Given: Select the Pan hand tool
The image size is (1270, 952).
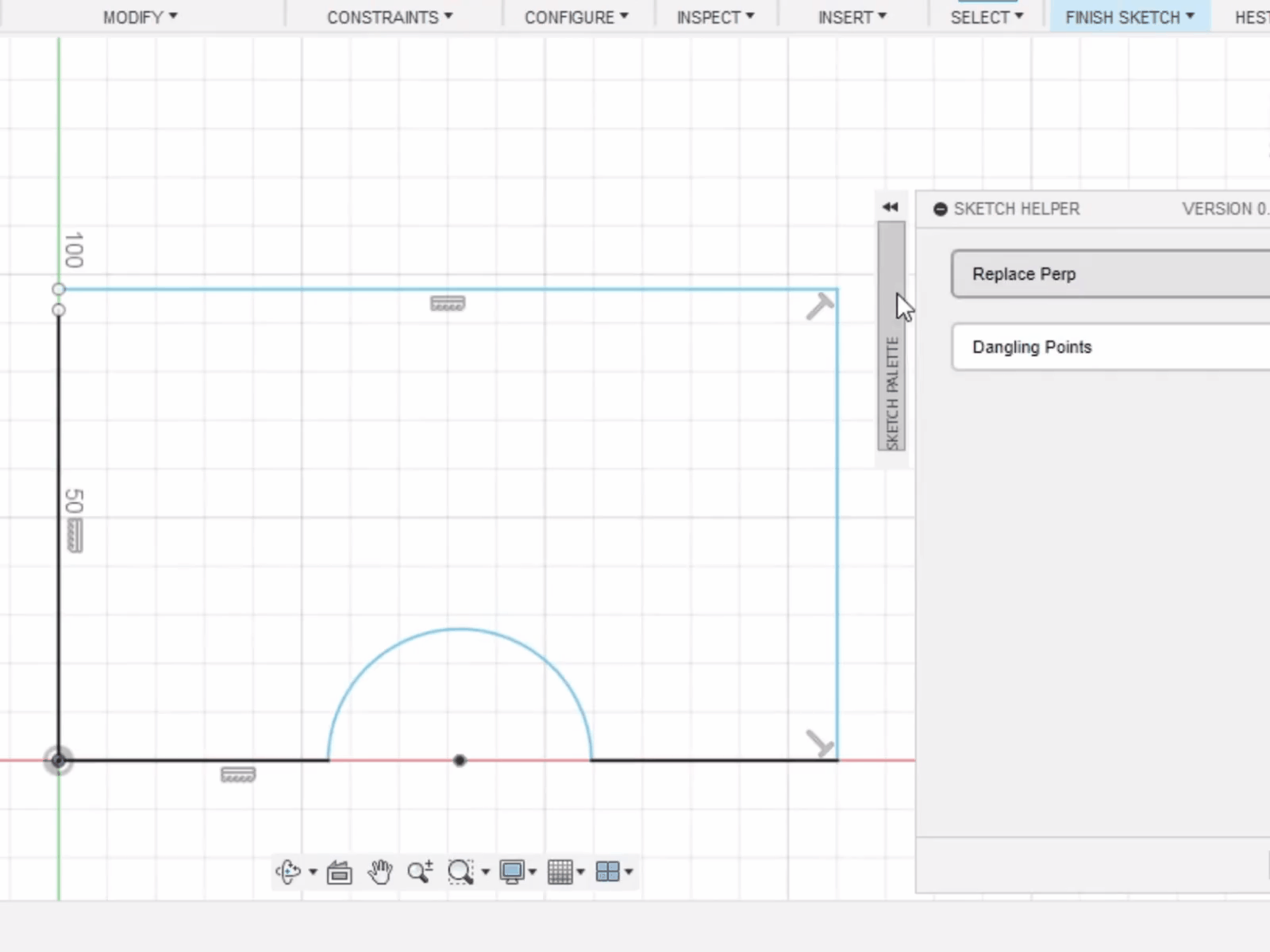Looking at the screenshot, I should coord(380,872).
